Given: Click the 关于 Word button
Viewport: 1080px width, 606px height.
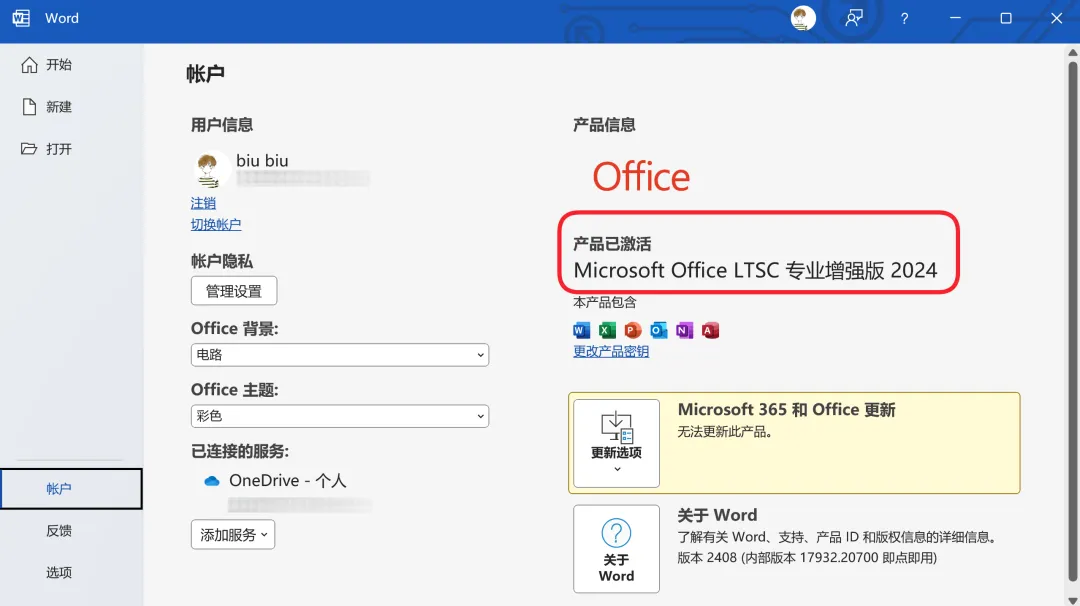Looking at the screenshot, I should coord(616,549).
